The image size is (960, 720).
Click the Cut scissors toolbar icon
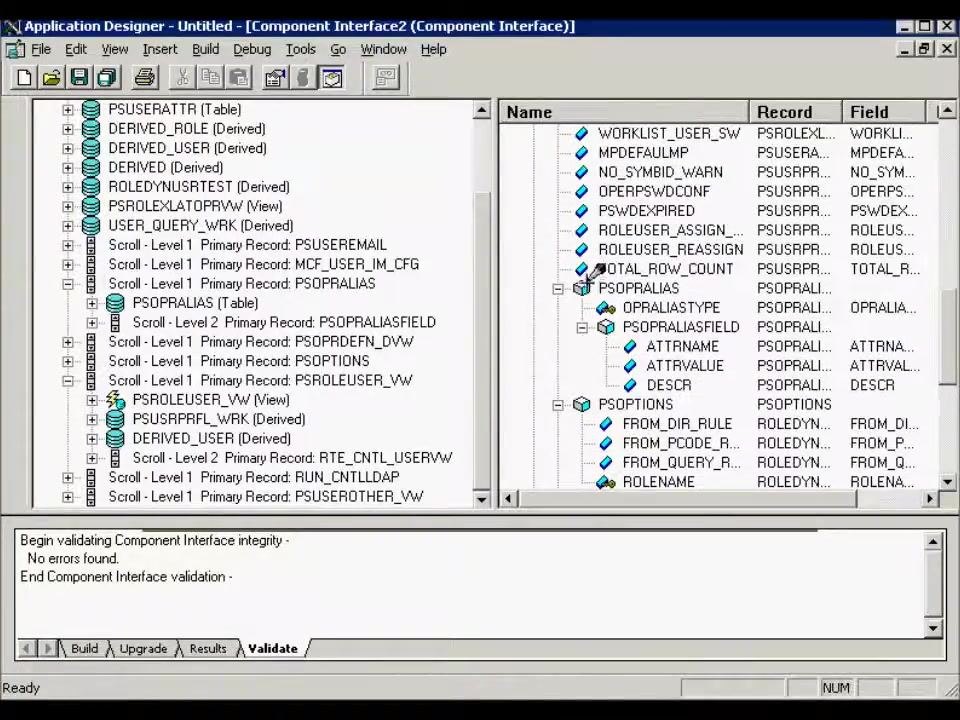click(x=182, y=78)
